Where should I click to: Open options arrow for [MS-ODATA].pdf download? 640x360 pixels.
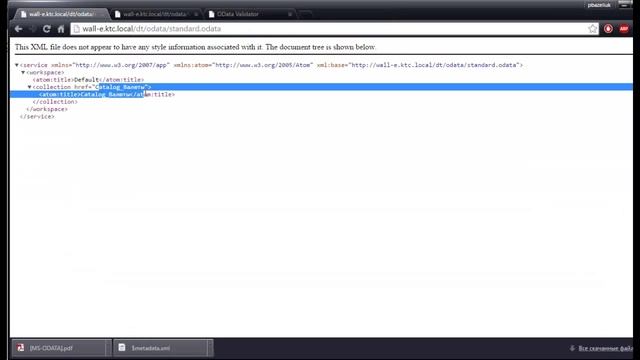click(x=109, y=348)
